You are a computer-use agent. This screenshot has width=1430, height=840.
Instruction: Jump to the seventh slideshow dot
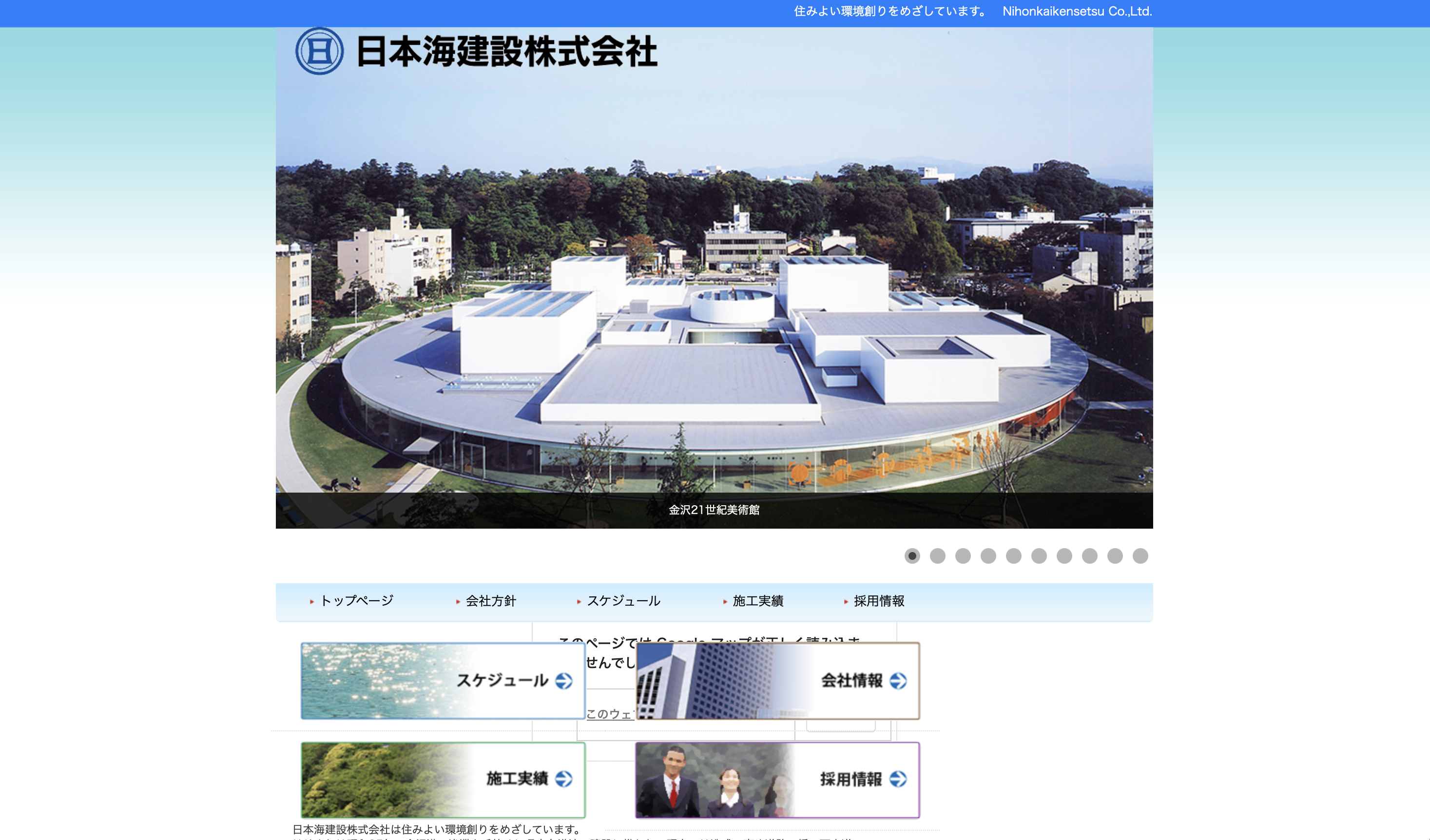pyautogui.click(x=1064, y=556)
